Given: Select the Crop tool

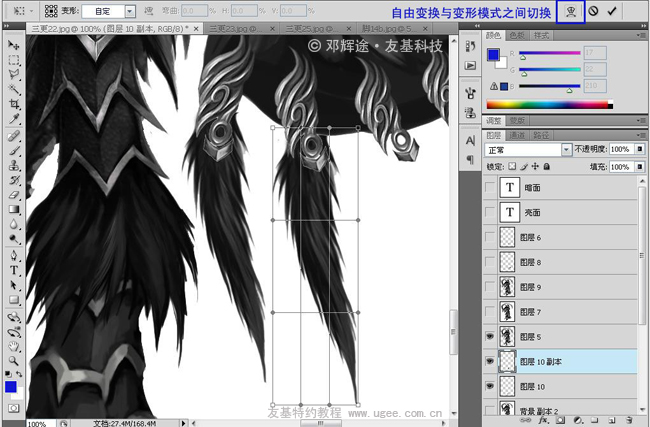Looking at the screenshot, I should [x=15, y=104].
